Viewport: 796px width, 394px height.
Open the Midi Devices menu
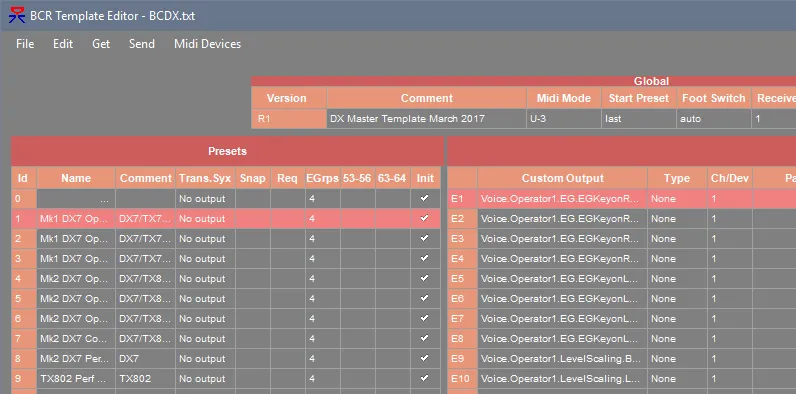[208, 44]
